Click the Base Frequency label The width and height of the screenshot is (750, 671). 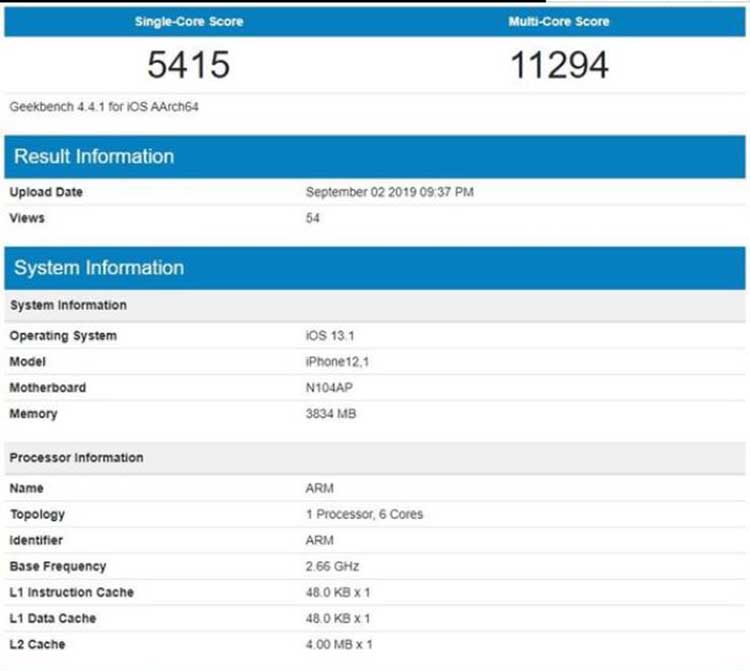tap(57, 566)
